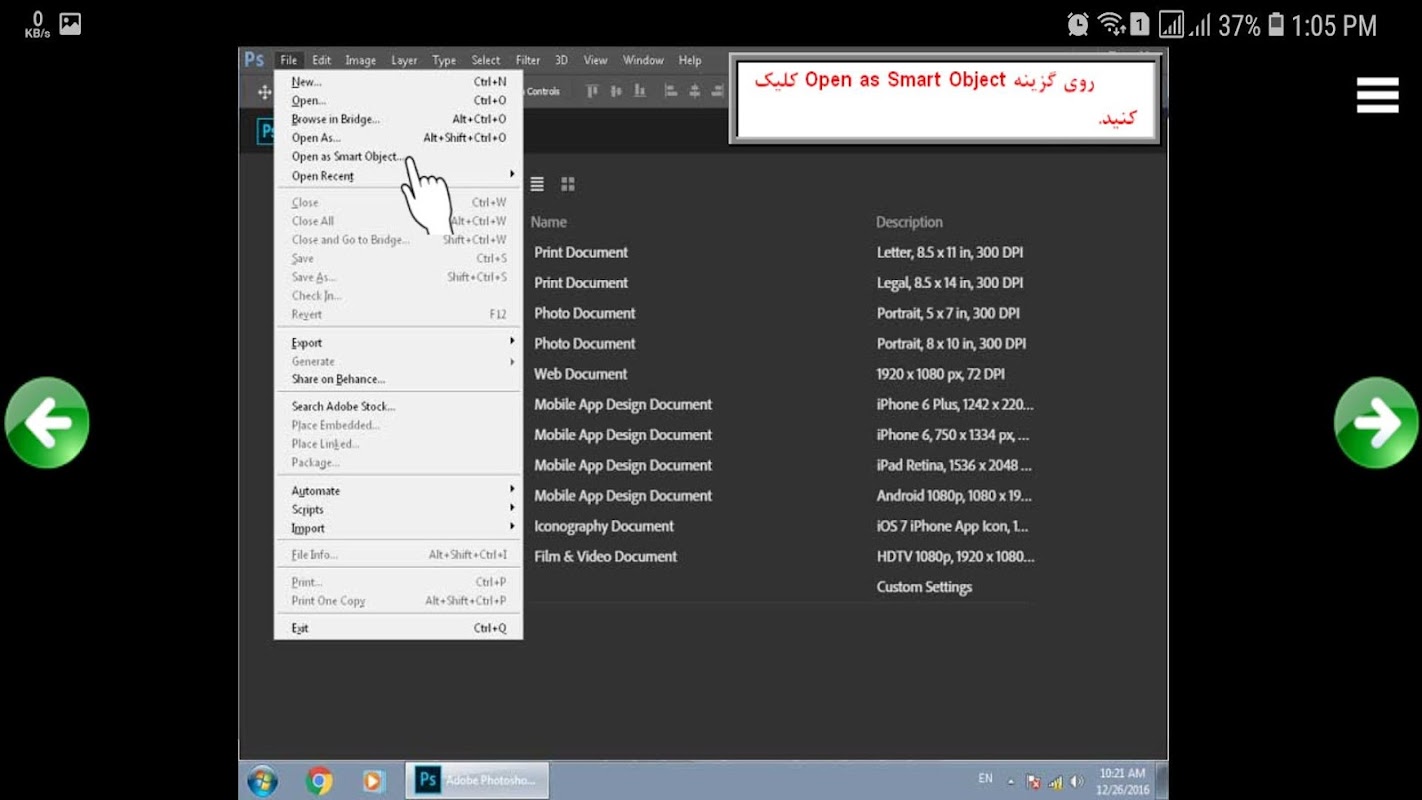Choose Search Adobe Stock... from the File menu
The image size is (1422, 800).
tap(398, 406)
